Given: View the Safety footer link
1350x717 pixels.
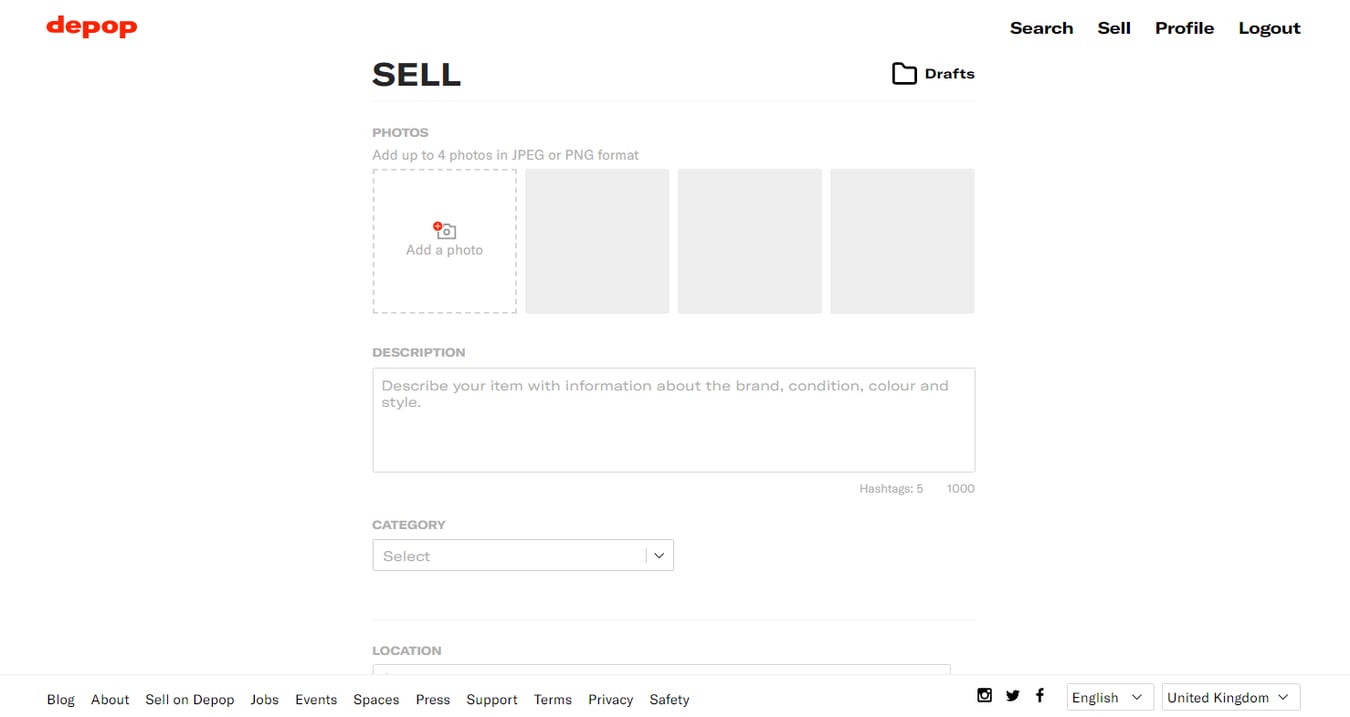Looking at the screenshot, I should point(669,699).
